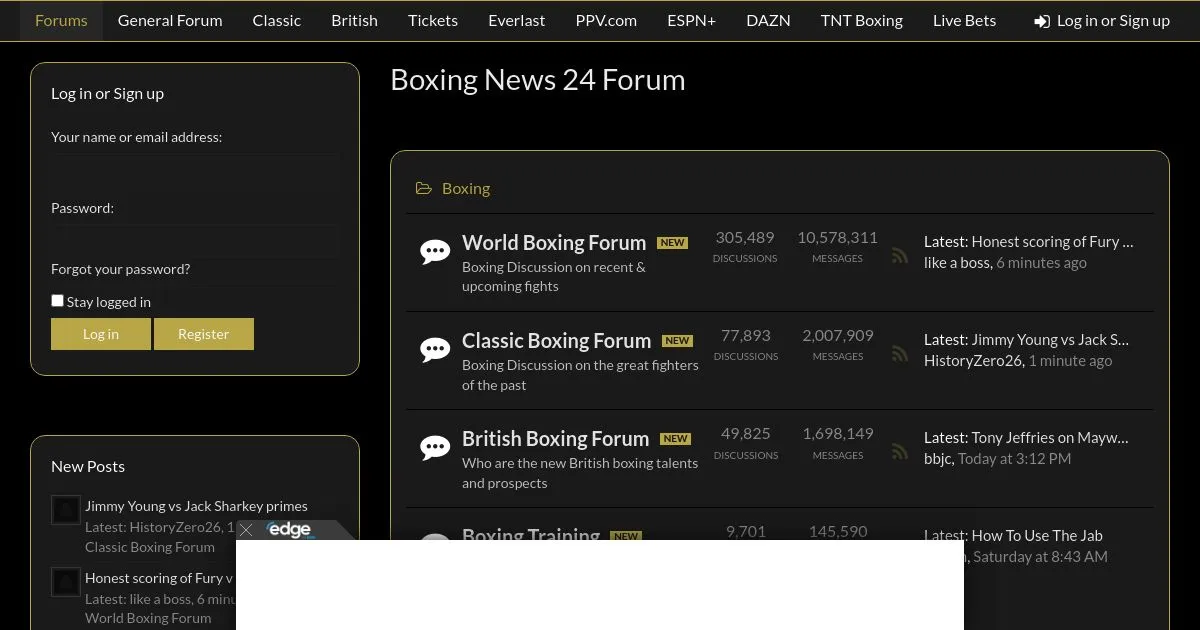This screenshot has height=630, width=1200.
Task: Open British in the top navigation
Action: (355, 20)
